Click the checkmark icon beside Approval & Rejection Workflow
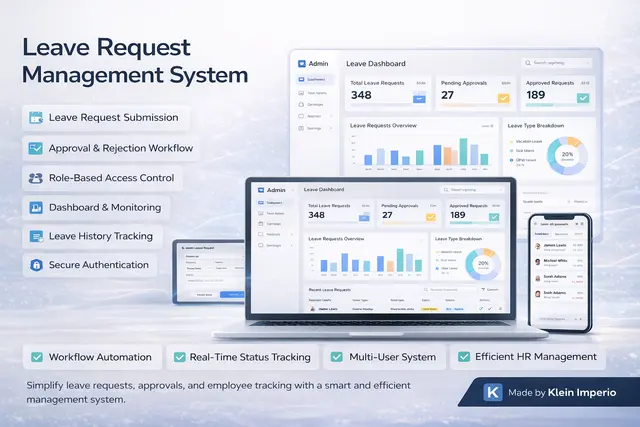640x427 pixels. point(36,148)
